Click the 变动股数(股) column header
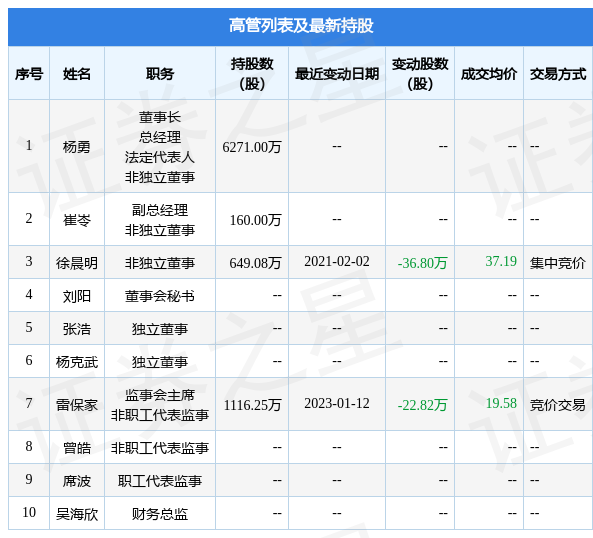593x538 pixels. click(420, 74)
